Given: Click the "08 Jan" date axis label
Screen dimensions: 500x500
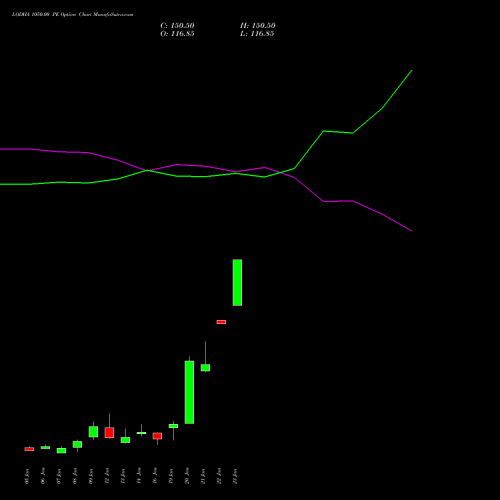Looking at the screenshot, I should click(75, 476).
